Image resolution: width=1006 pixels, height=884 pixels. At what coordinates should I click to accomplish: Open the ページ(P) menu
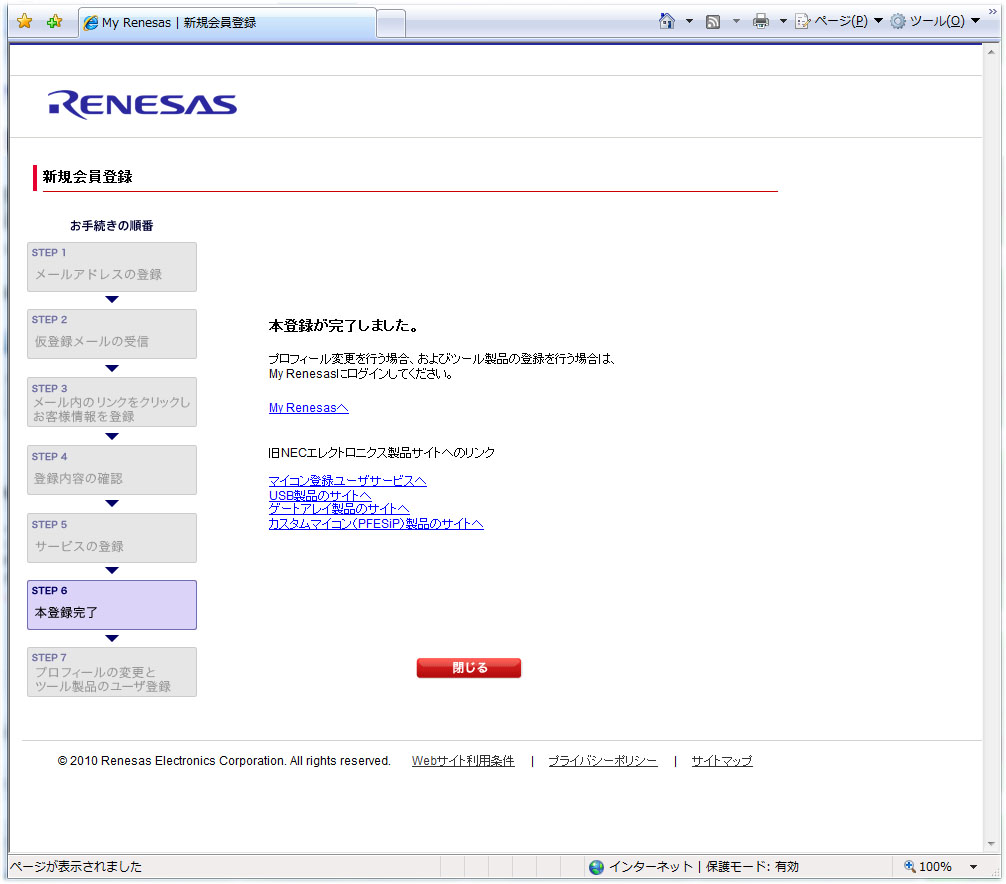coord(838,21)
